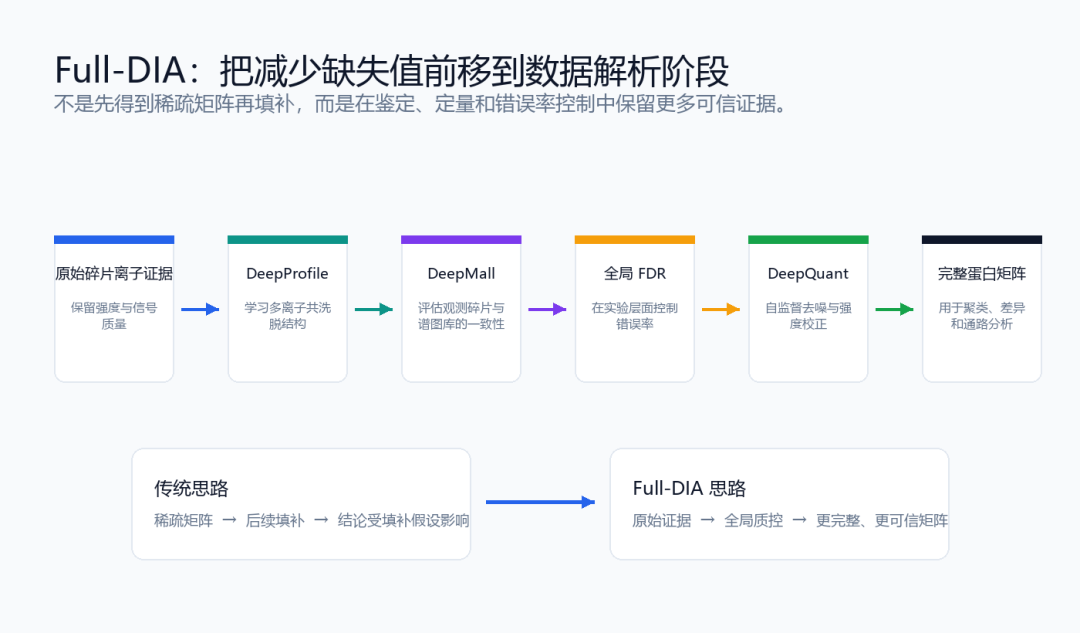The height and width of the screenshot is (633, 1080).
Task: Select the DeepProfile card
Action: [288, 309]
